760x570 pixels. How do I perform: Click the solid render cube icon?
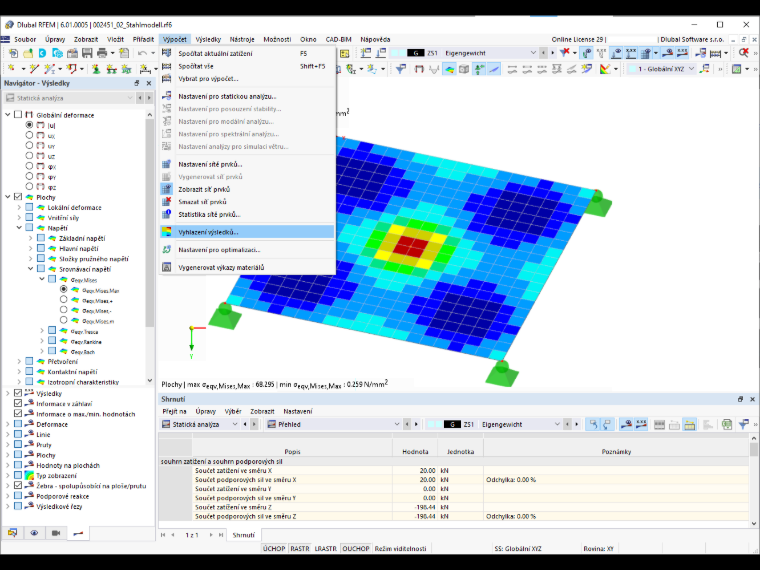[464, 69]
